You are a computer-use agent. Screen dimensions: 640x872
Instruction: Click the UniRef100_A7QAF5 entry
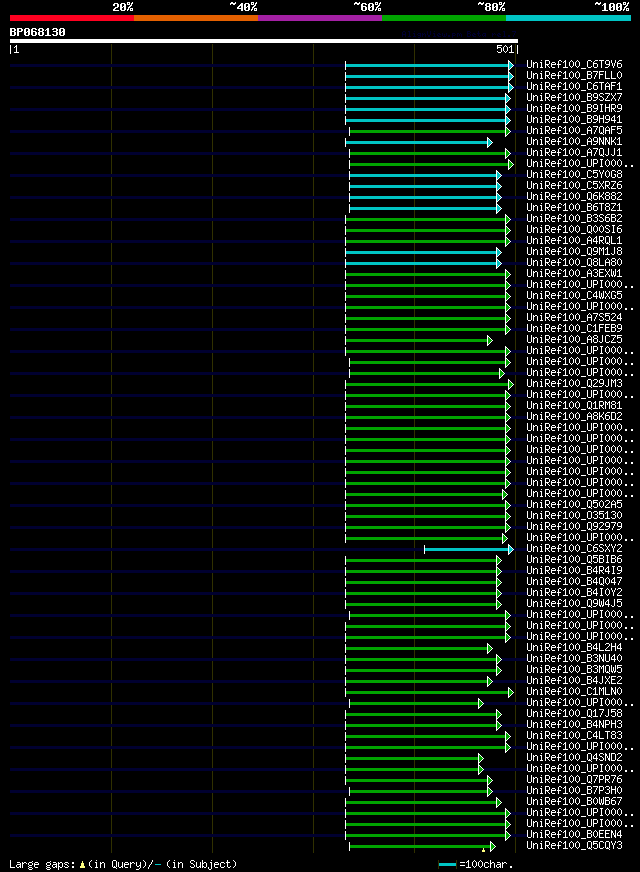tap(574, 131)
